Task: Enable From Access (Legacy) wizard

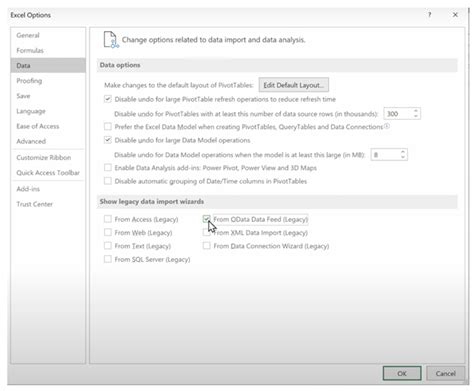Action: pyautogui.click(x=108, y=219)
